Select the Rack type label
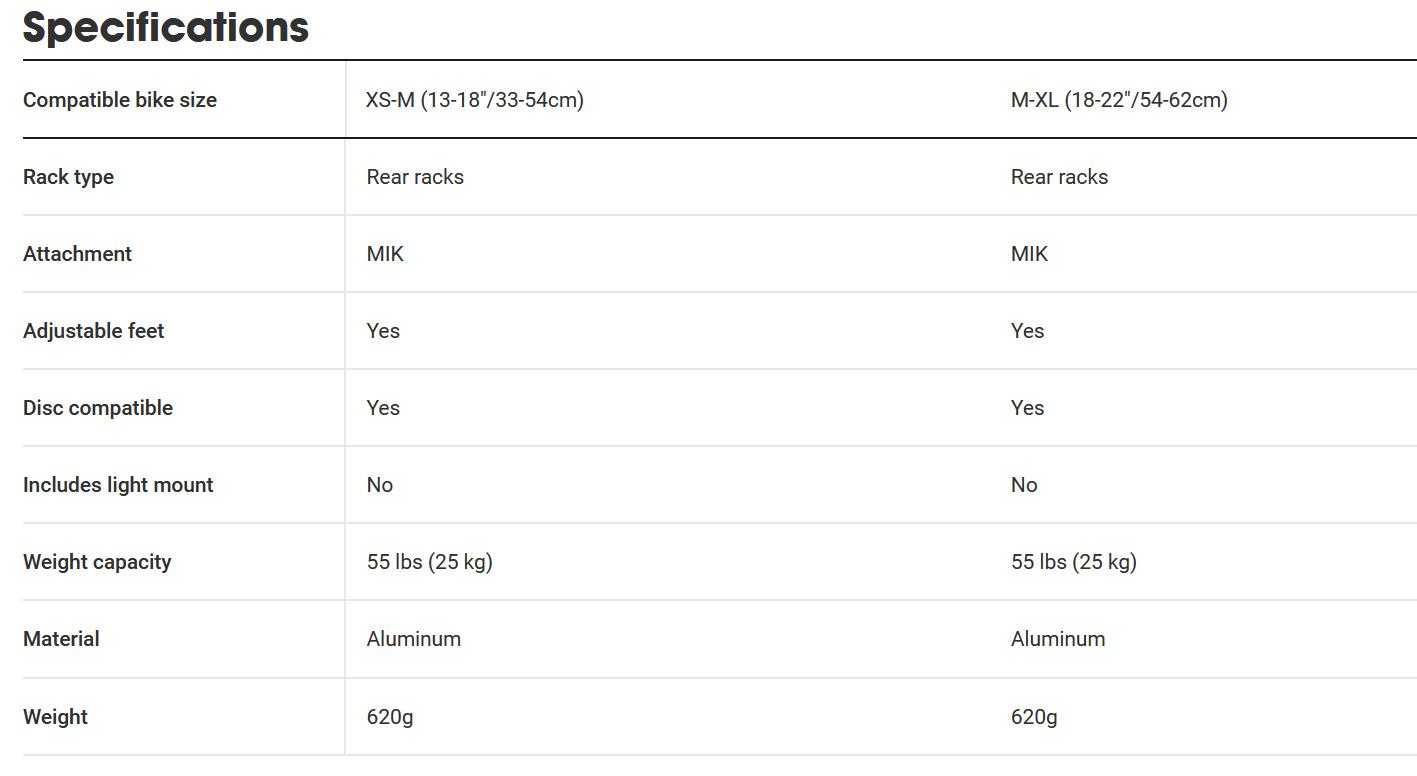1417x776 pixels. pos(68,177)
